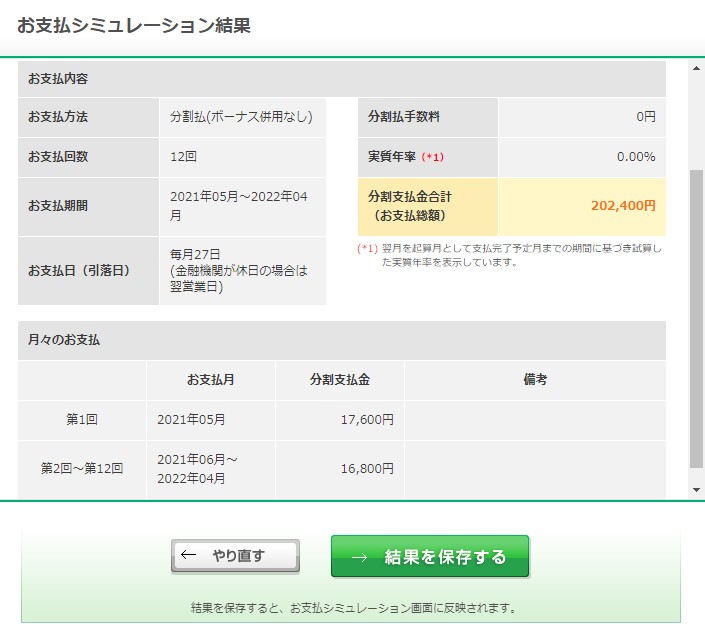
Task: Click the orange 202,400円 total amount
Action: click(623, 206)
